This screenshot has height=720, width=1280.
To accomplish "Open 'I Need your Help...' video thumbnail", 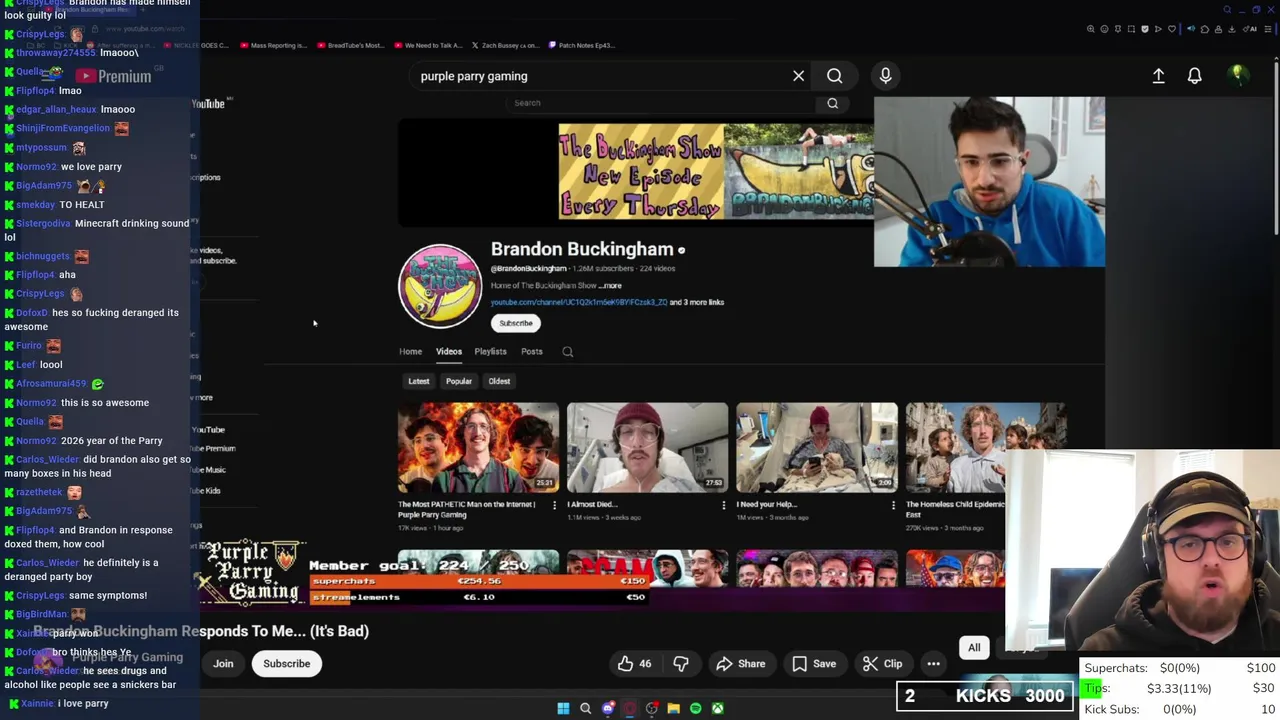I will click(816, 447).
